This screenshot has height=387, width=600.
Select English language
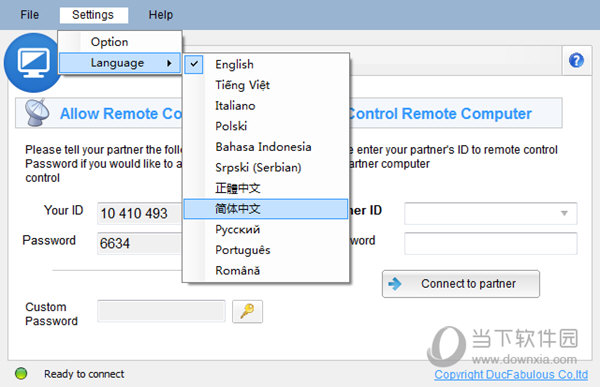(x=266, y=64)
